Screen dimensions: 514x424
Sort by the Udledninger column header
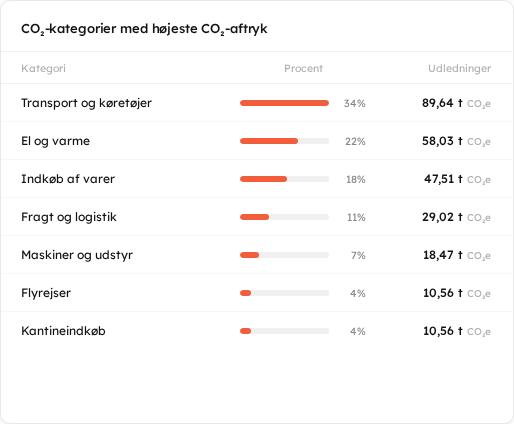tap(459, 68)
